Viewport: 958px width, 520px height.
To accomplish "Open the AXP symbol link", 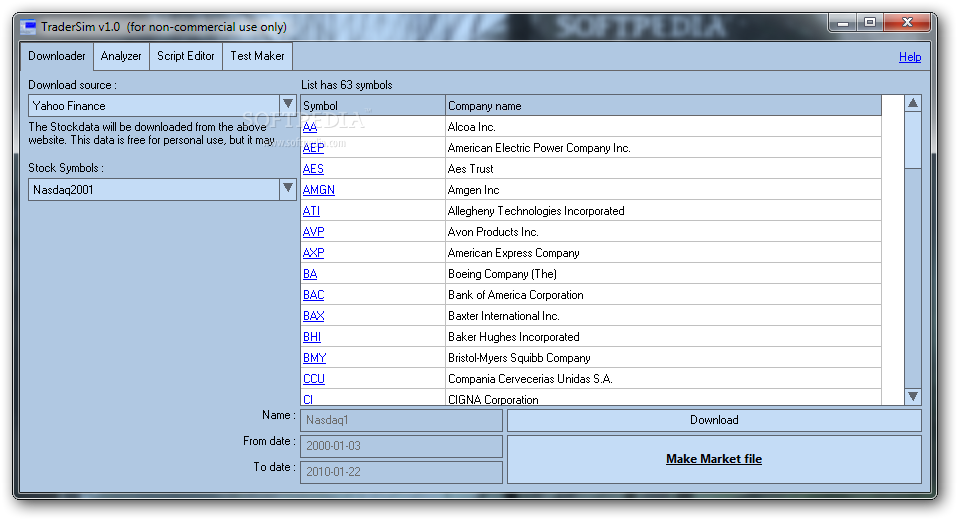I will click(x=313, y=253).
